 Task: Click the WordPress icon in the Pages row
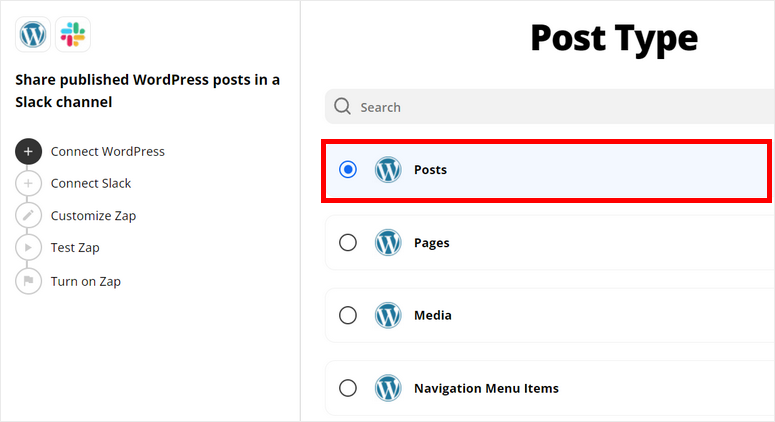(388, 243)
